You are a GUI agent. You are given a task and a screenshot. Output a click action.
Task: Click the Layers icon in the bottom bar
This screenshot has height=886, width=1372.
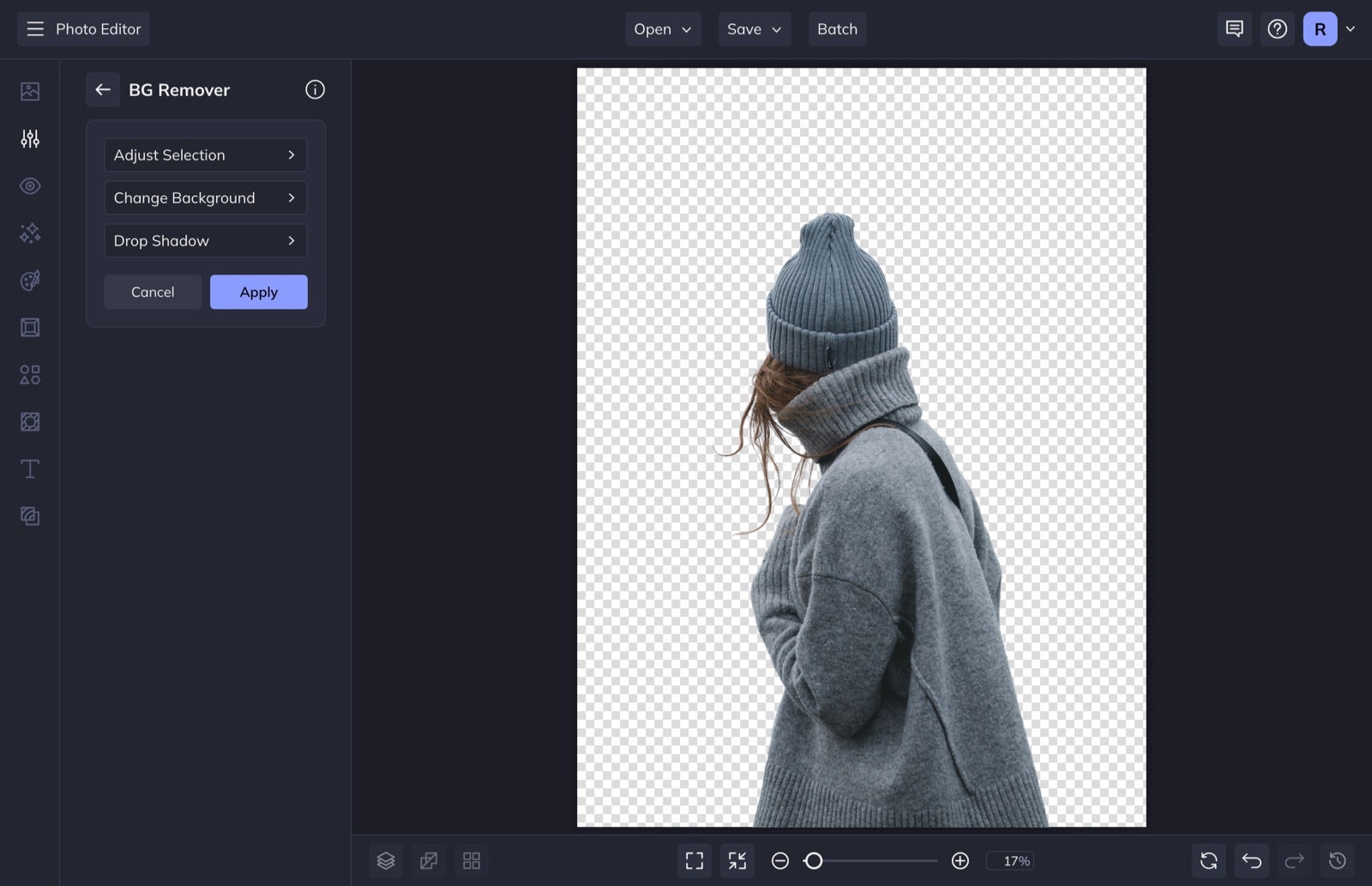385,860
